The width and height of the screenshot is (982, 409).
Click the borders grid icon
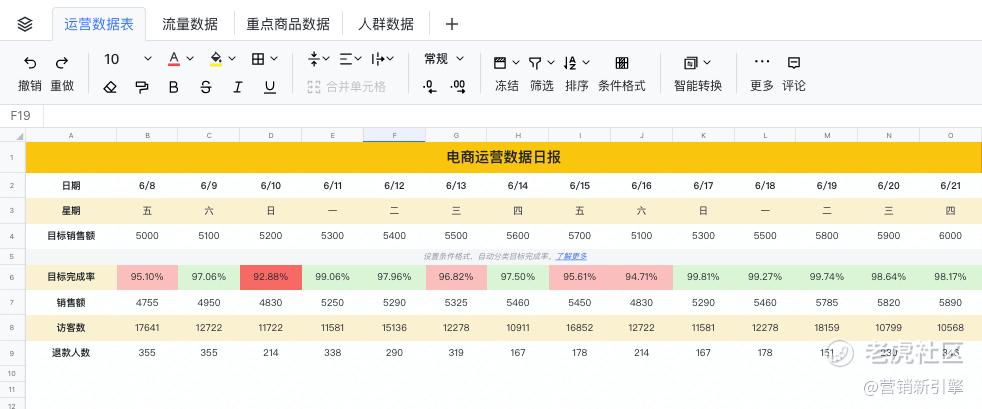coord(257,59)
